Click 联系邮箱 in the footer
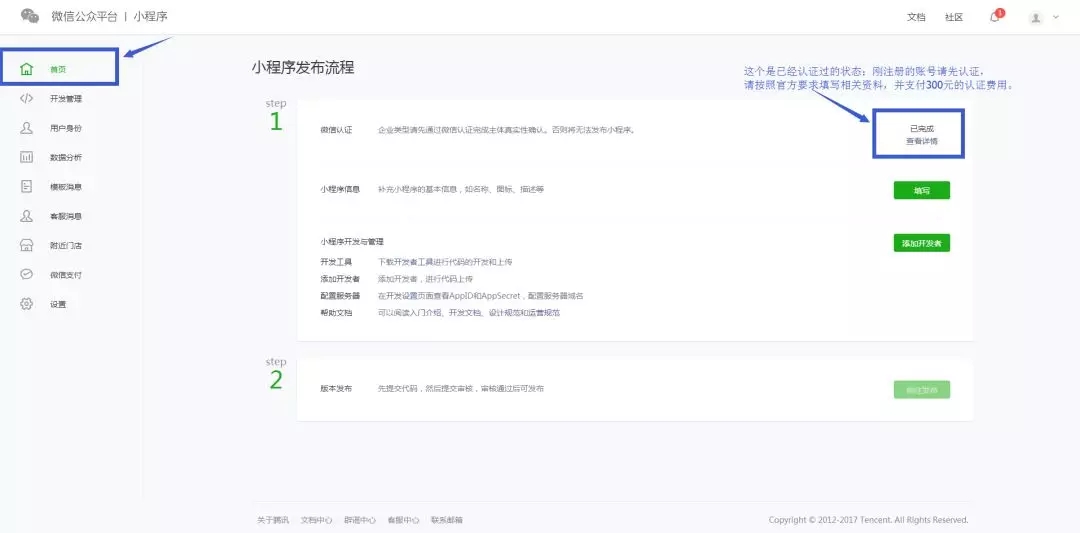 [446, 520]
